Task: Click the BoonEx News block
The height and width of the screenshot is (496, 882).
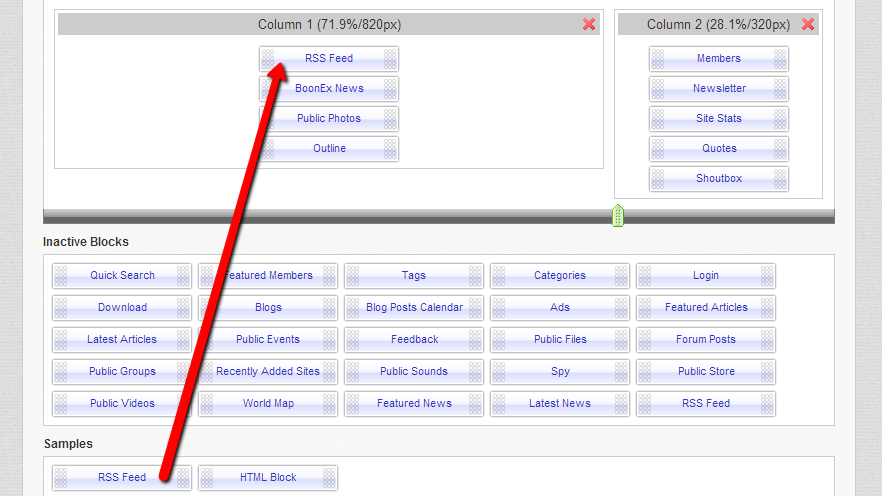Action: [x=329, y=89]
